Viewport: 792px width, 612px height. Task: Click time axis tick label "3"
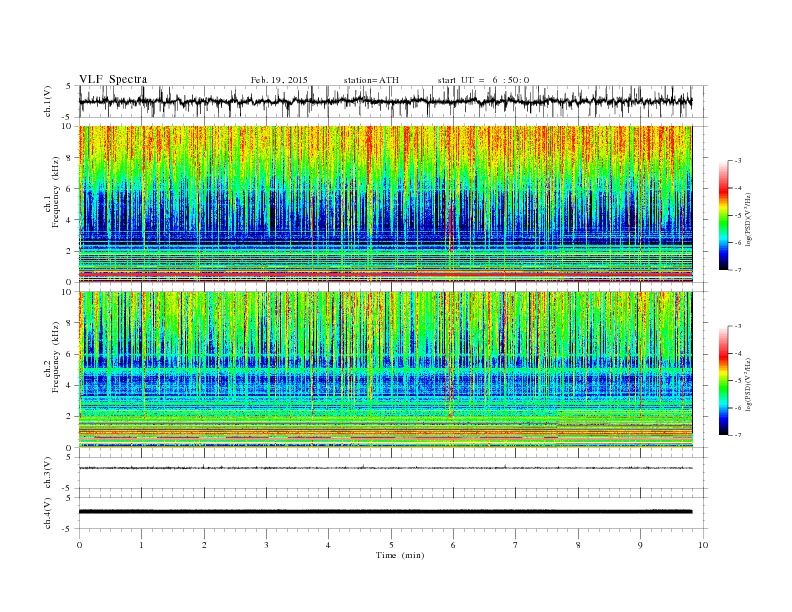[266, 545]
